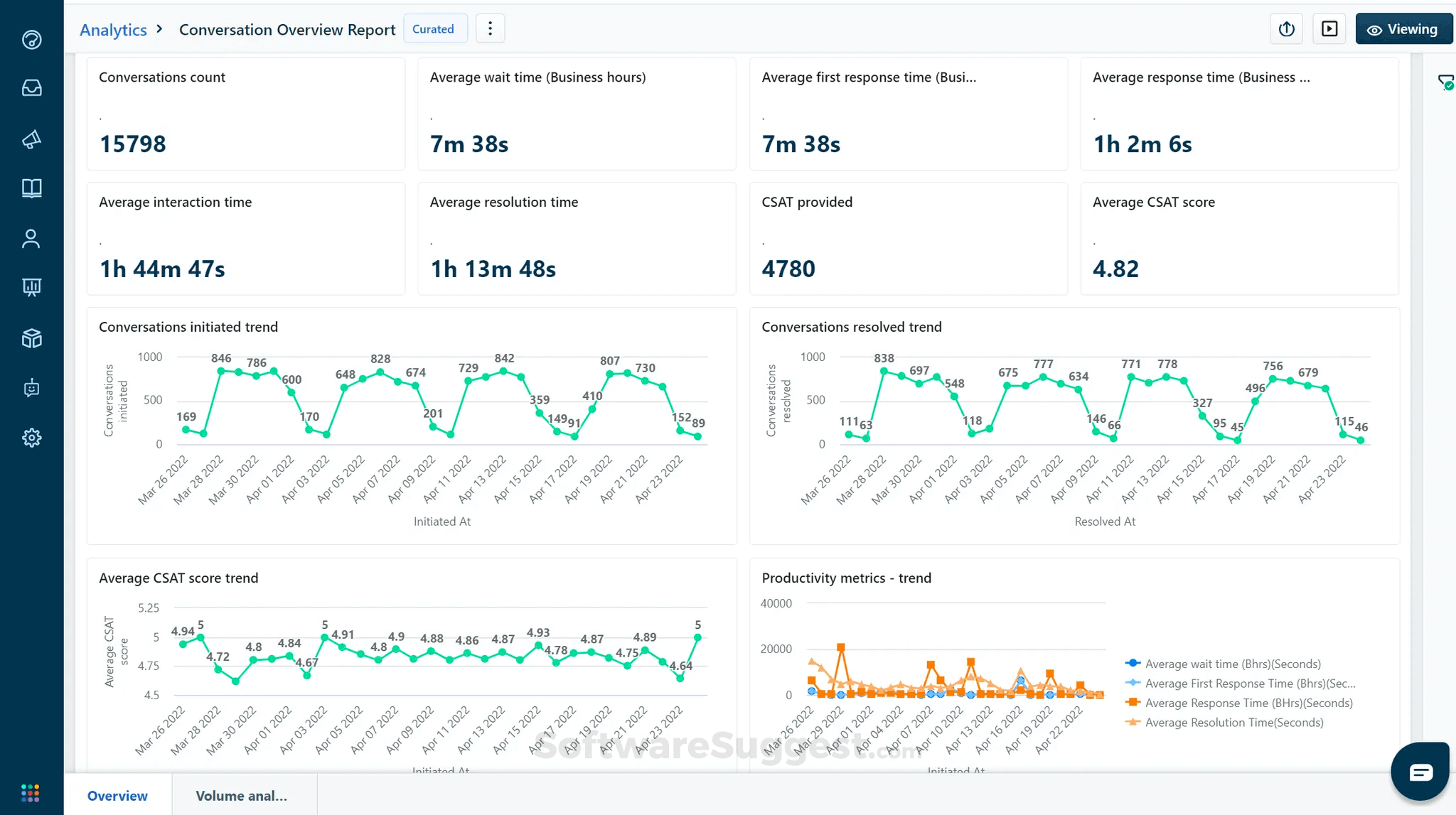
Task: Toggle Average Response Time legend series
Action: click(x=1248, y=703)
